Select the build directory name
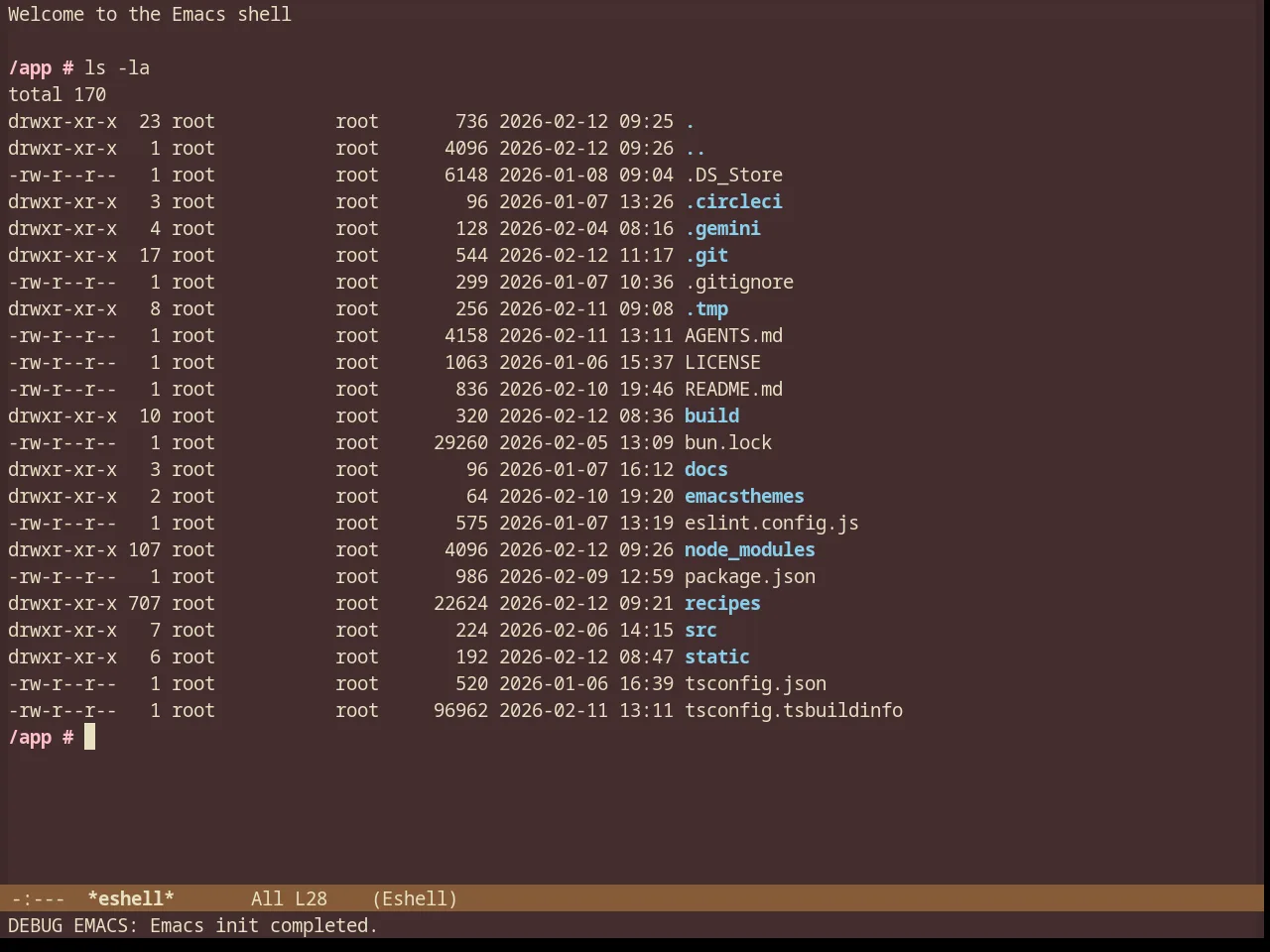Screen dimensions: 1270x952 click(x=711, y=416)
